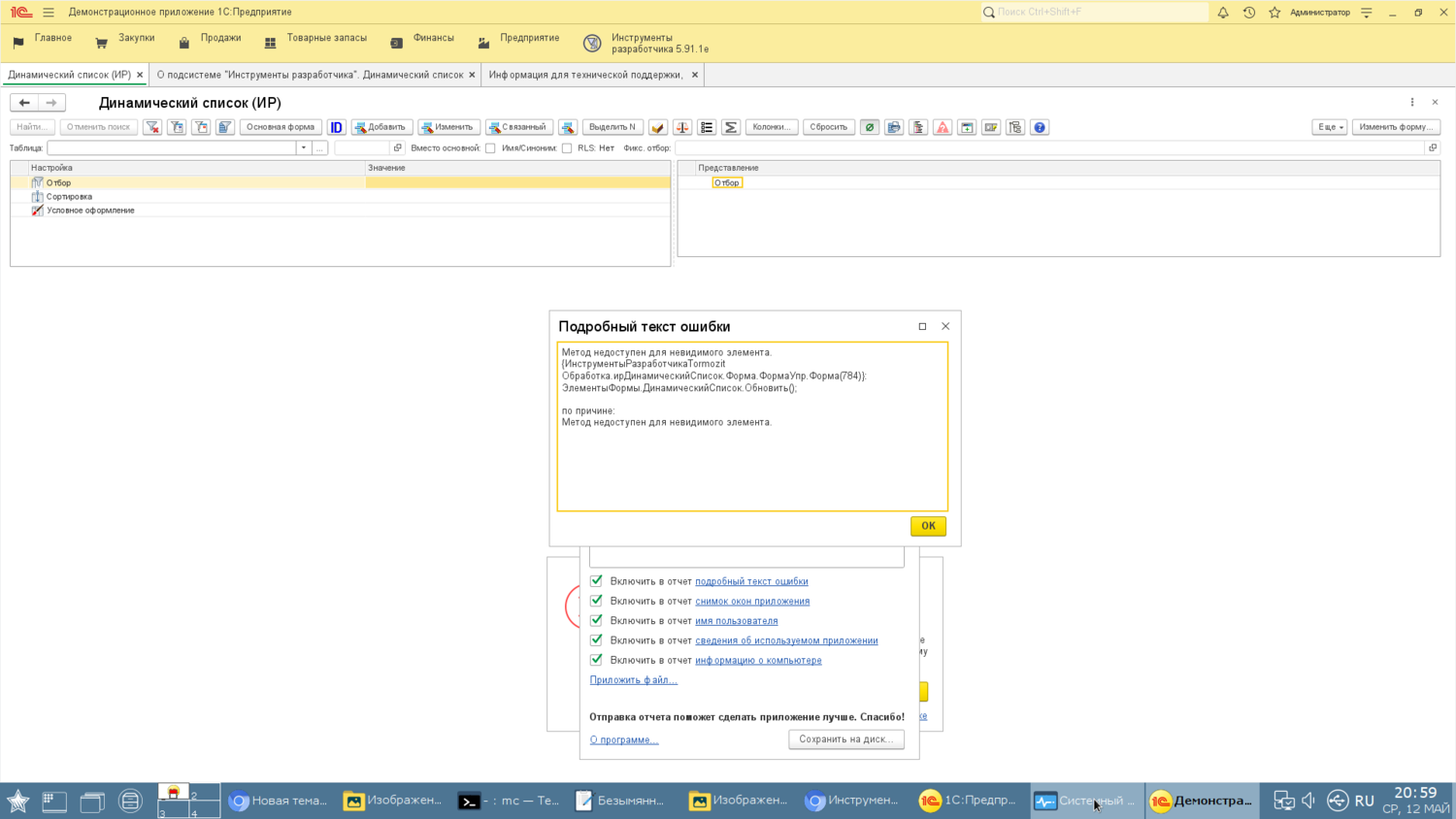Click the clear filter funnel icon

pyautogui.click(x=152, y=127)
